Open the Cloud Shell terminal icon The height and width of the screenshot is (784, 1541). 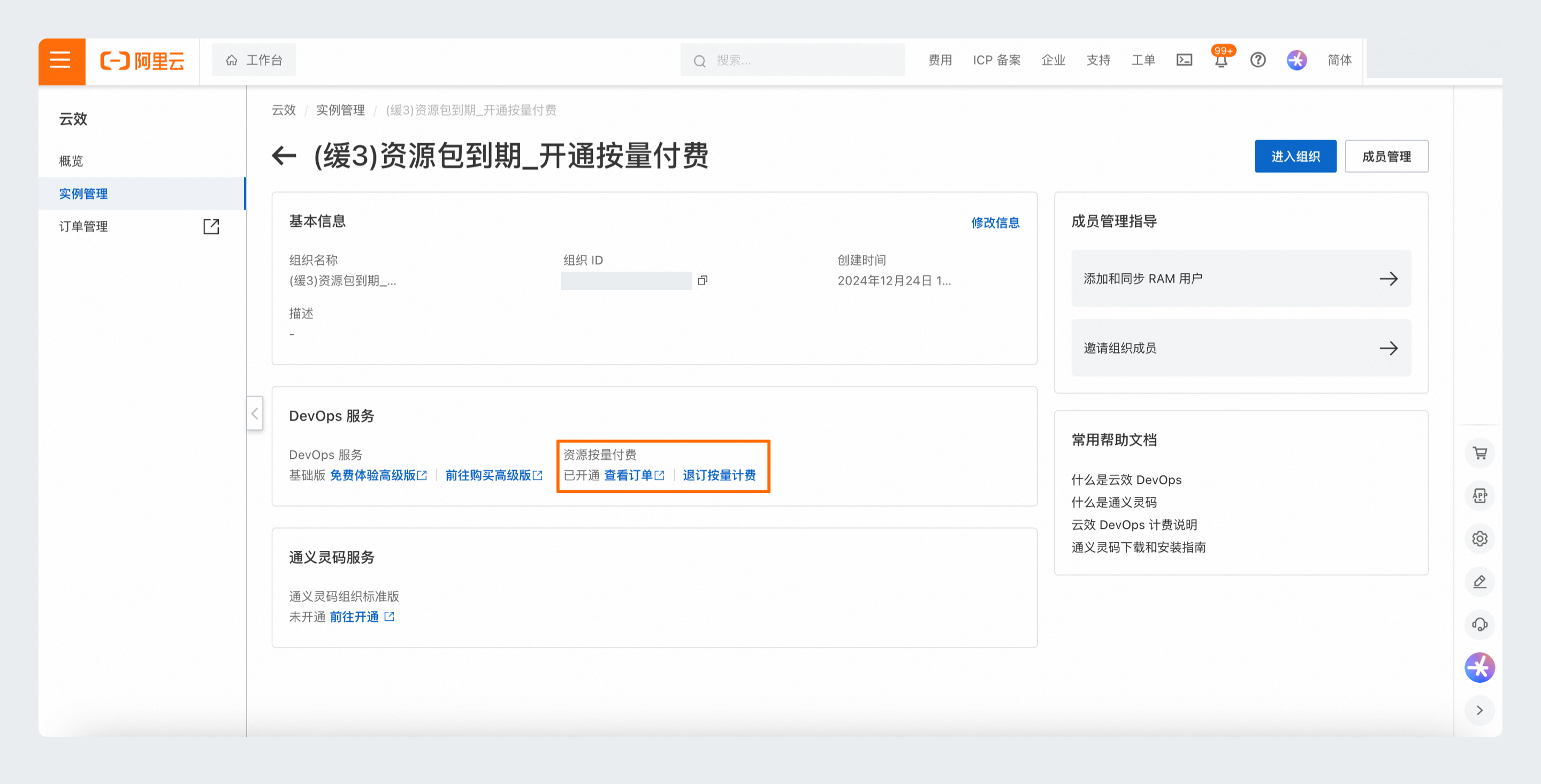click(1184, 60)
